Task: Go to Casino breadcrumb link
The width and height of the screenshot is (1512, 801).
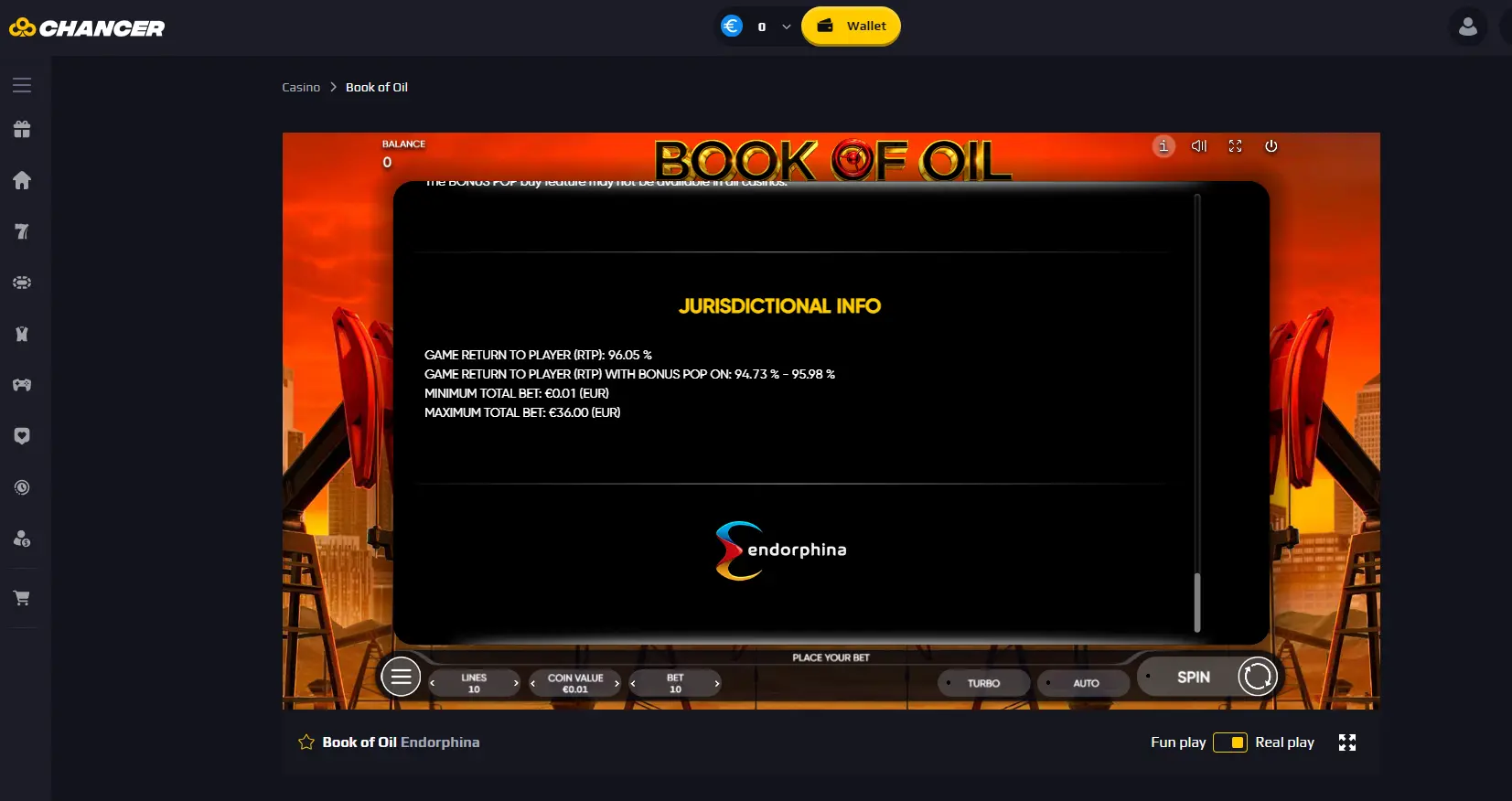Action: [301, 87]
